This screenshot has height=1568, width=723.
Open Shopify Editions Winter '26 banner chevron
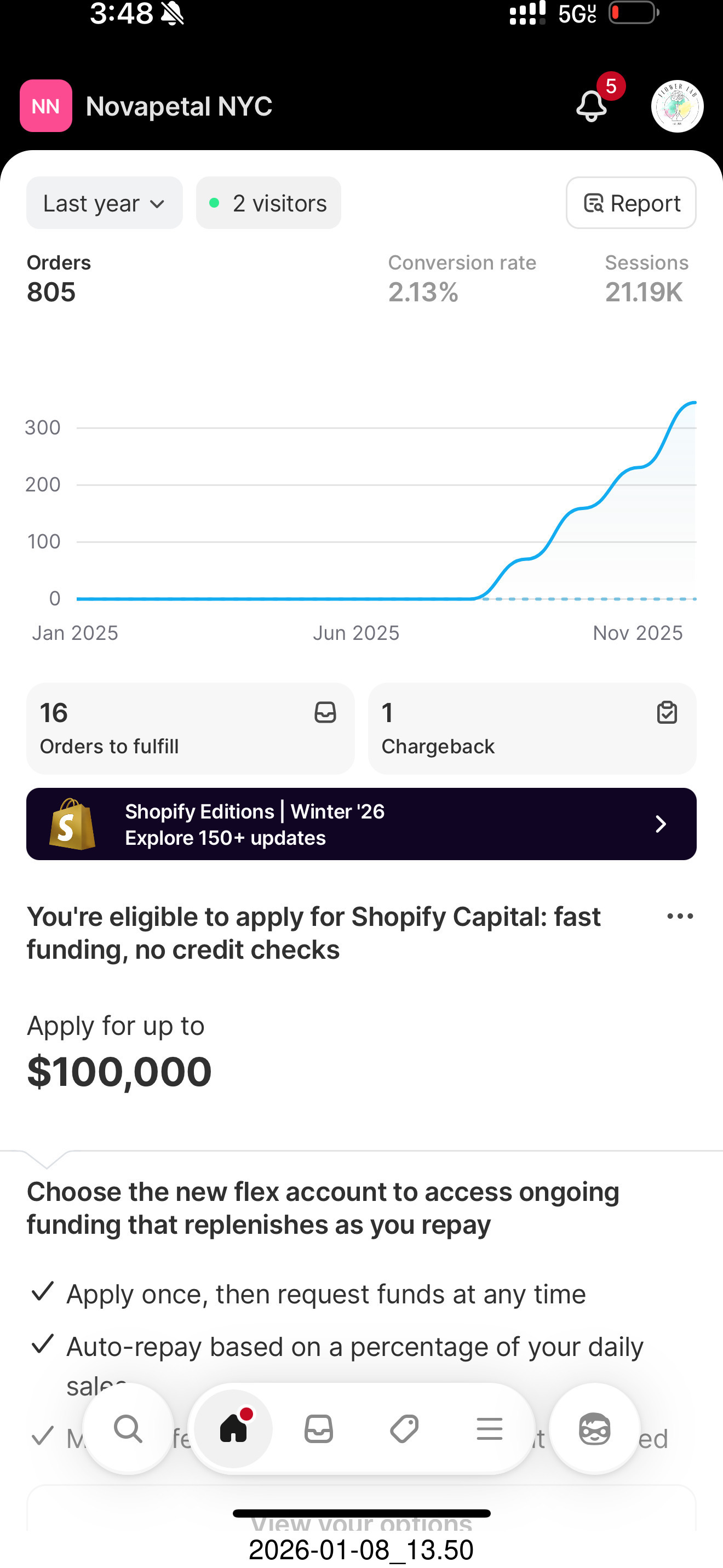661,824
